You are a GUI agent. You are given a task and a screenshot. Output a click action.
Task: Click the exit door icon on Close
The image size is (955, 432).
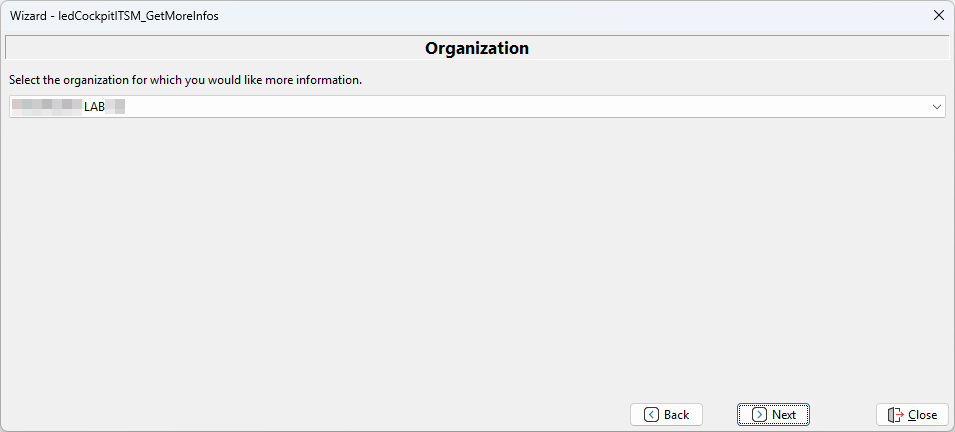895,415
